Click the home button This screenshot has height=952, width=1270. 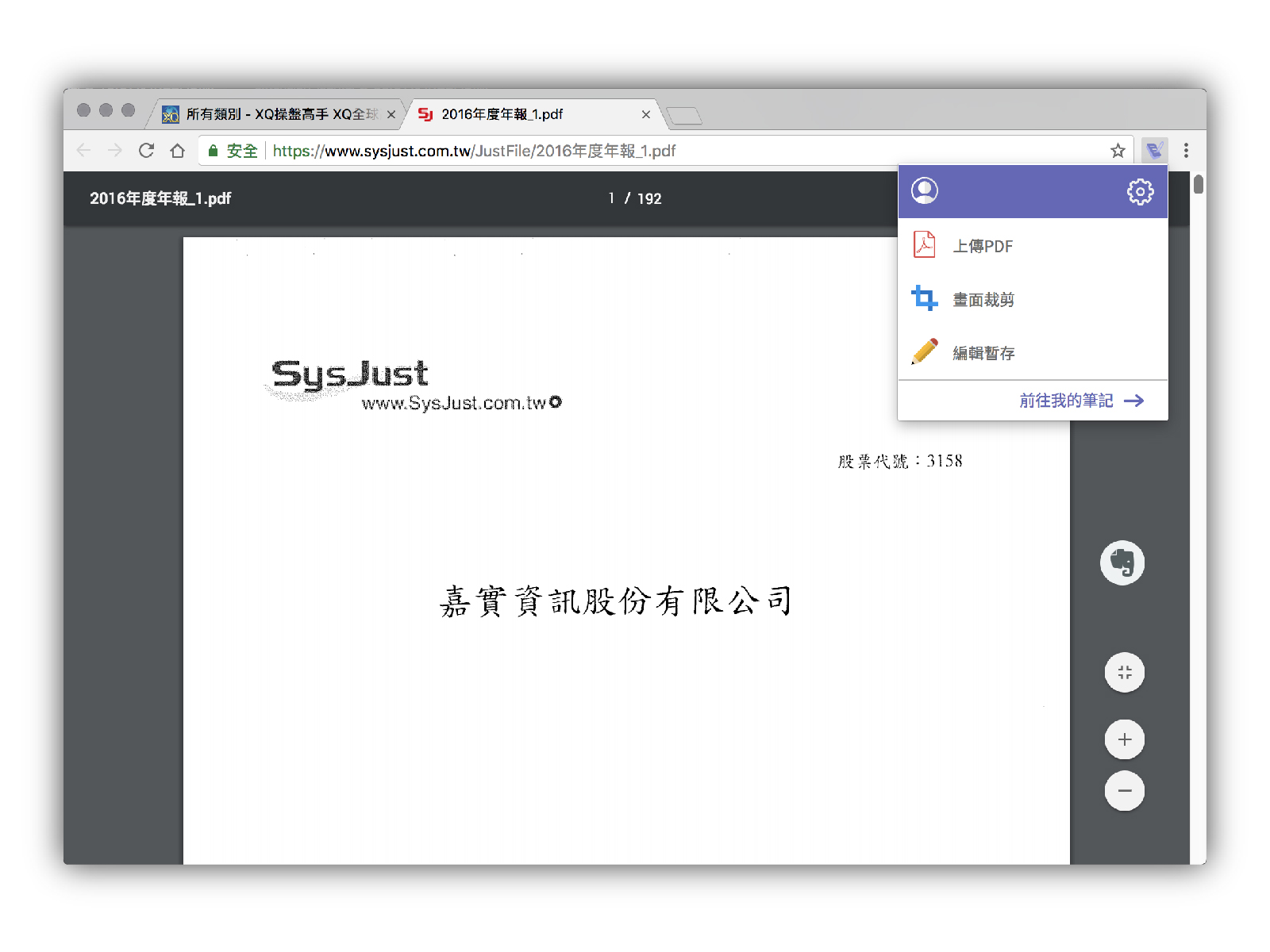pos(178,151)
